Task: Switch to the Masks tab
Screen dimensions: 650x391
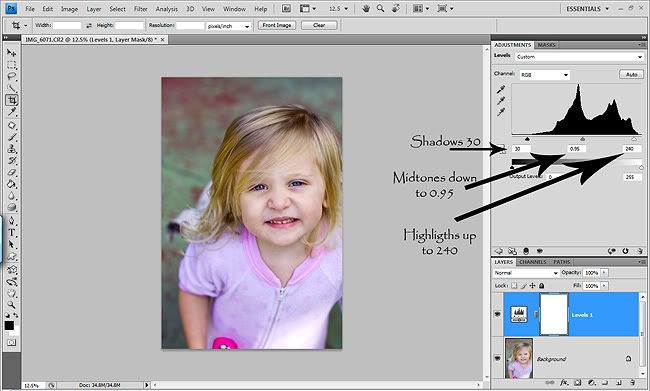Action: pyautogui.click(x=546, y=45)
